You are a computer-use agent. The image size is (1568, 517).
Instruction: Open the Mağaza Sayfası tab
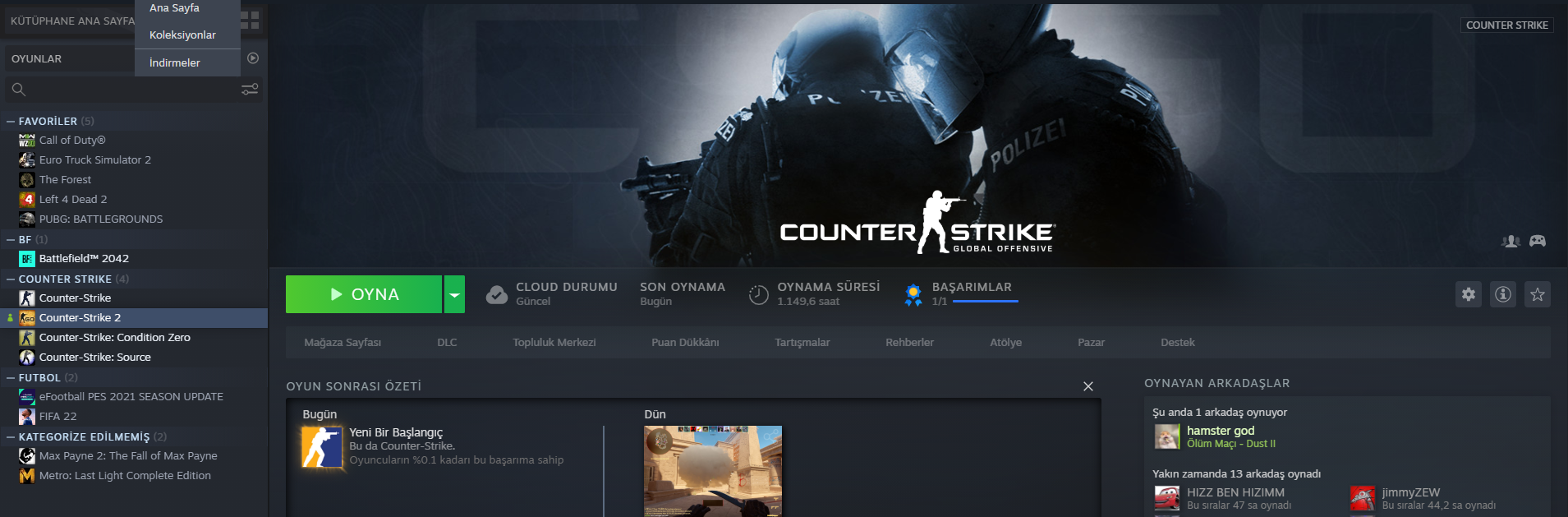click(343, 342)
